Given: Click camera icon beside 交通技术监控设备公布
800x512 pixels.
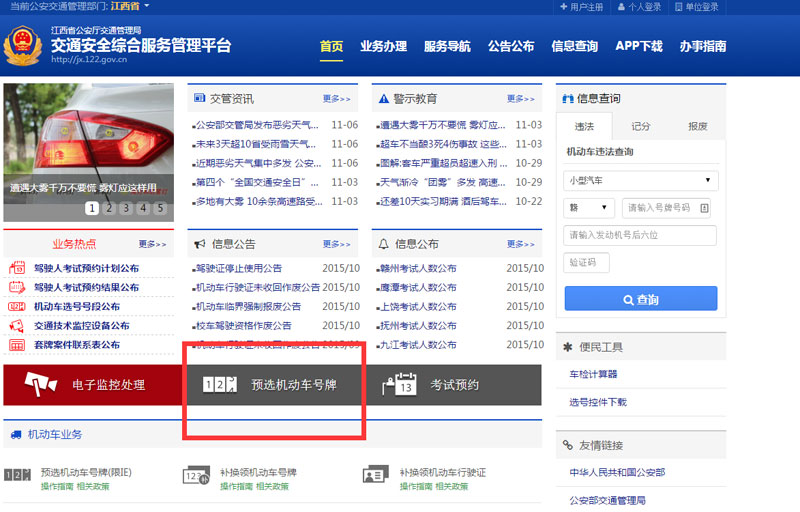Looking at the screenshot, I should (17, 325).
